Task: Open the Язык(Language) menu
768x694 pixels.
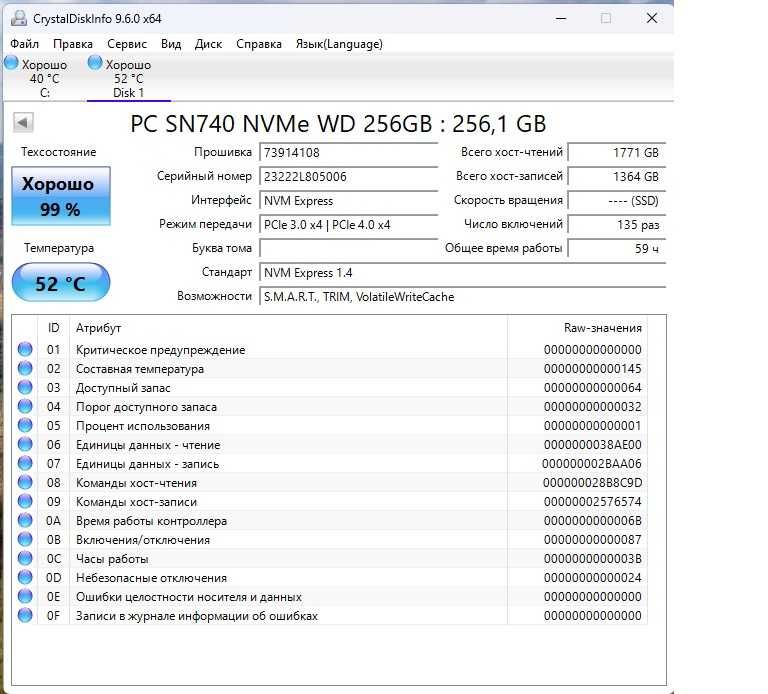Action: pyautogui.click(x=339, y=44)
